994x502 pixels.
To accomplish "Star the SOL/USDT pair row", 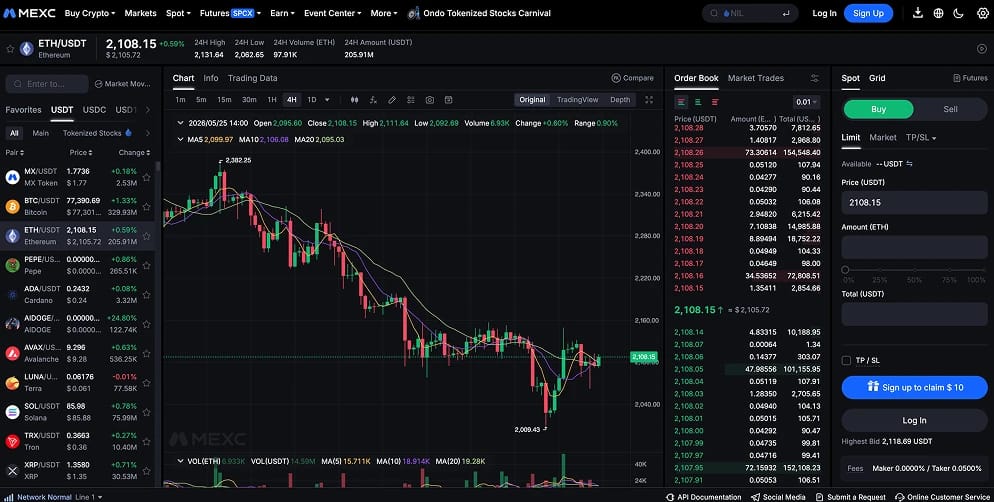I will (x=146, y=412).
